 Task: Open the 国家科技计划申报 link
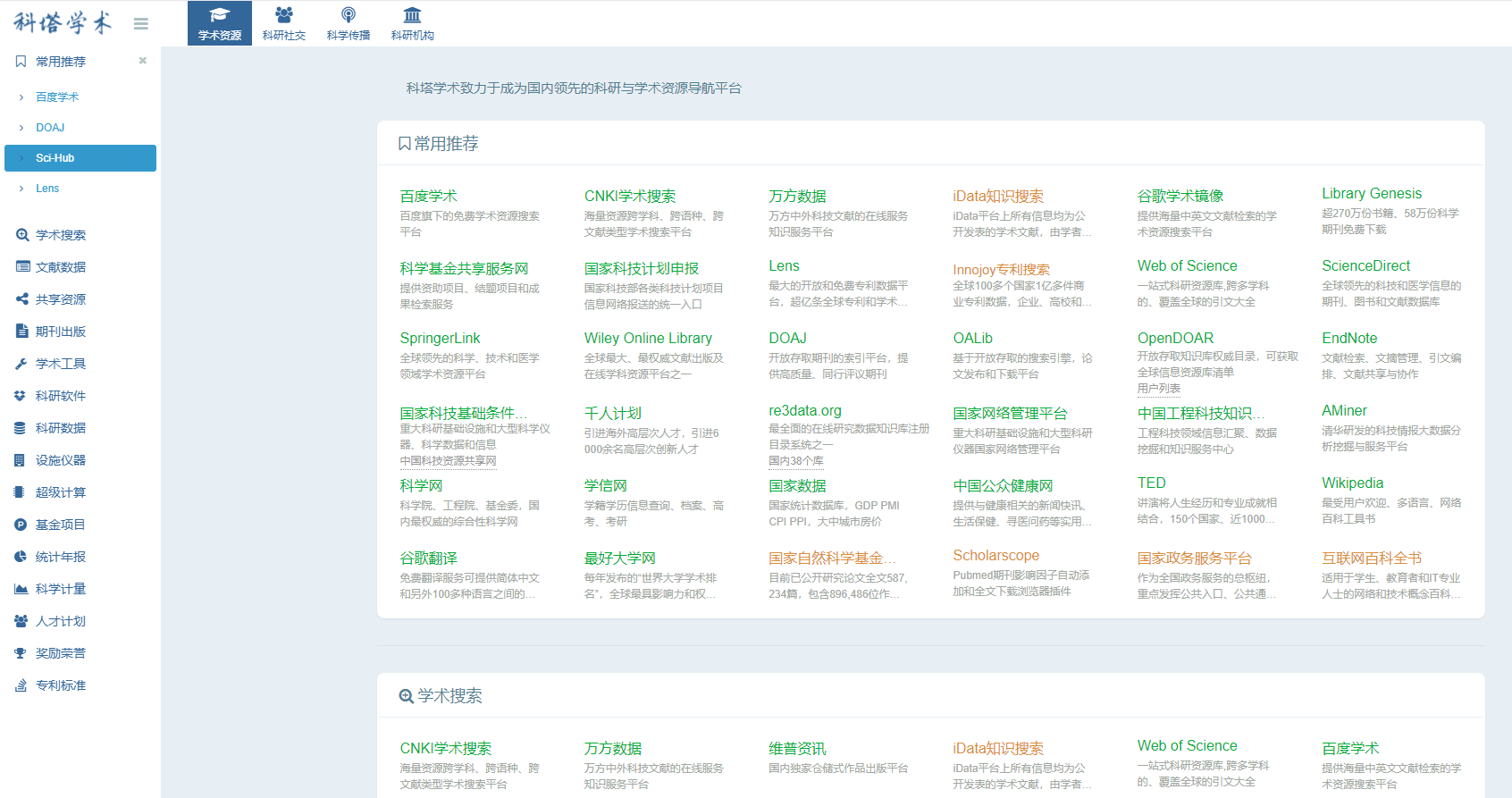[642, 269]
